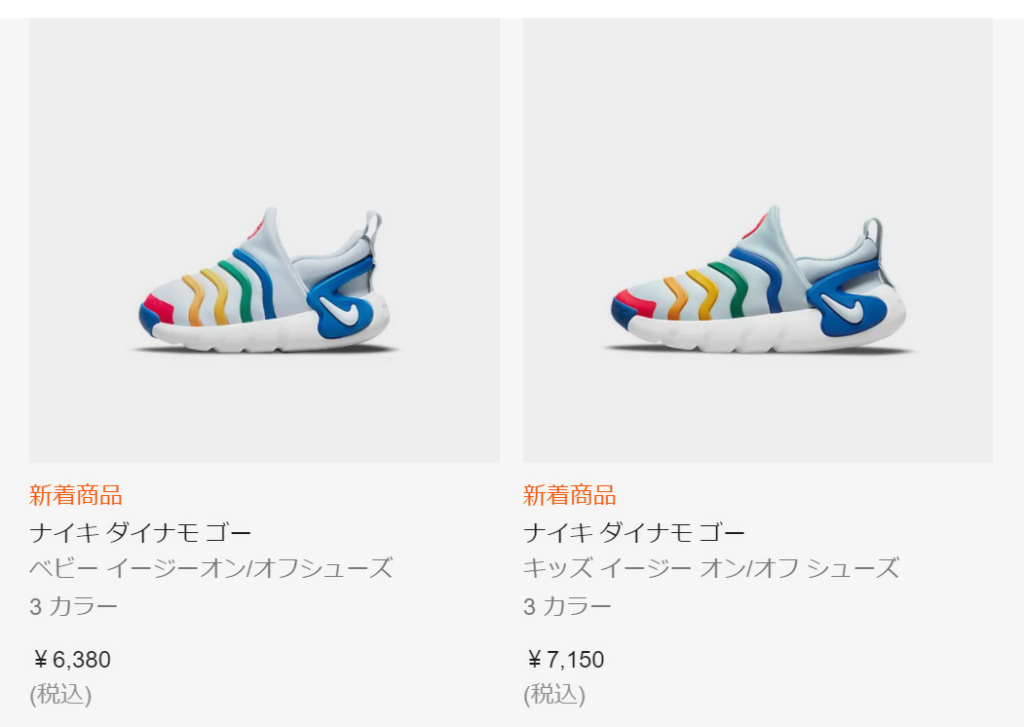Show the 3 カラー options for the kids shoe
This screenshot has height=727, width=1024.
[x=568, y=606]
